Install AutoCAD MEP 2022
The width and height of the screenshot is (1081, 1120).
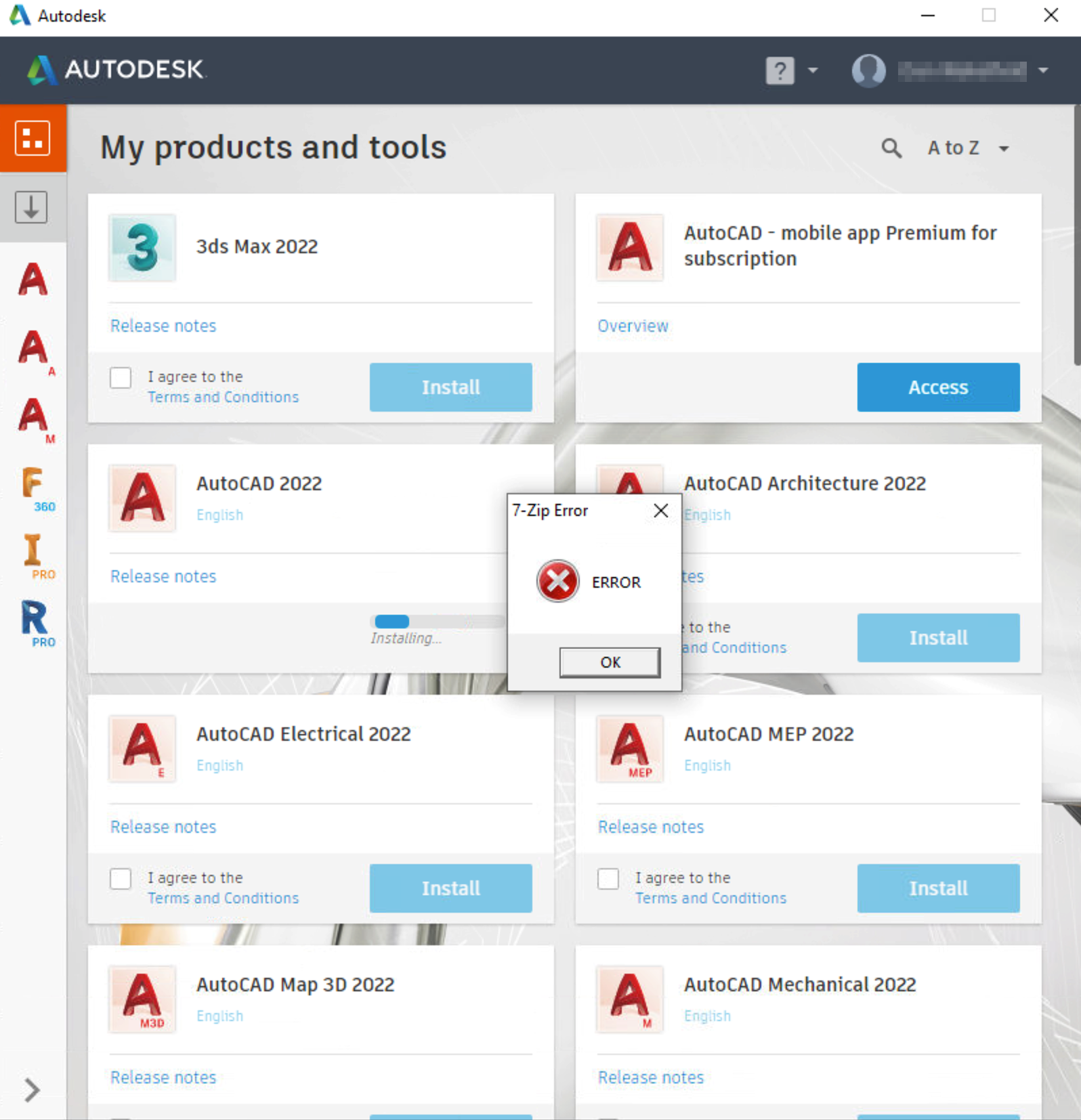click(938, 888)
